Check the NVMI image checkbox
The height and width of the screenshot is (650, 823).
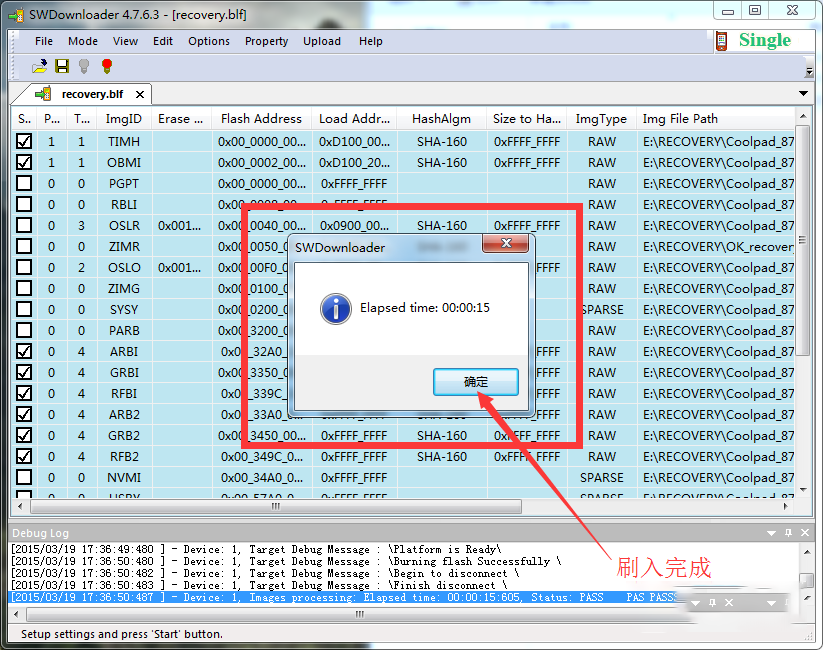24,477
